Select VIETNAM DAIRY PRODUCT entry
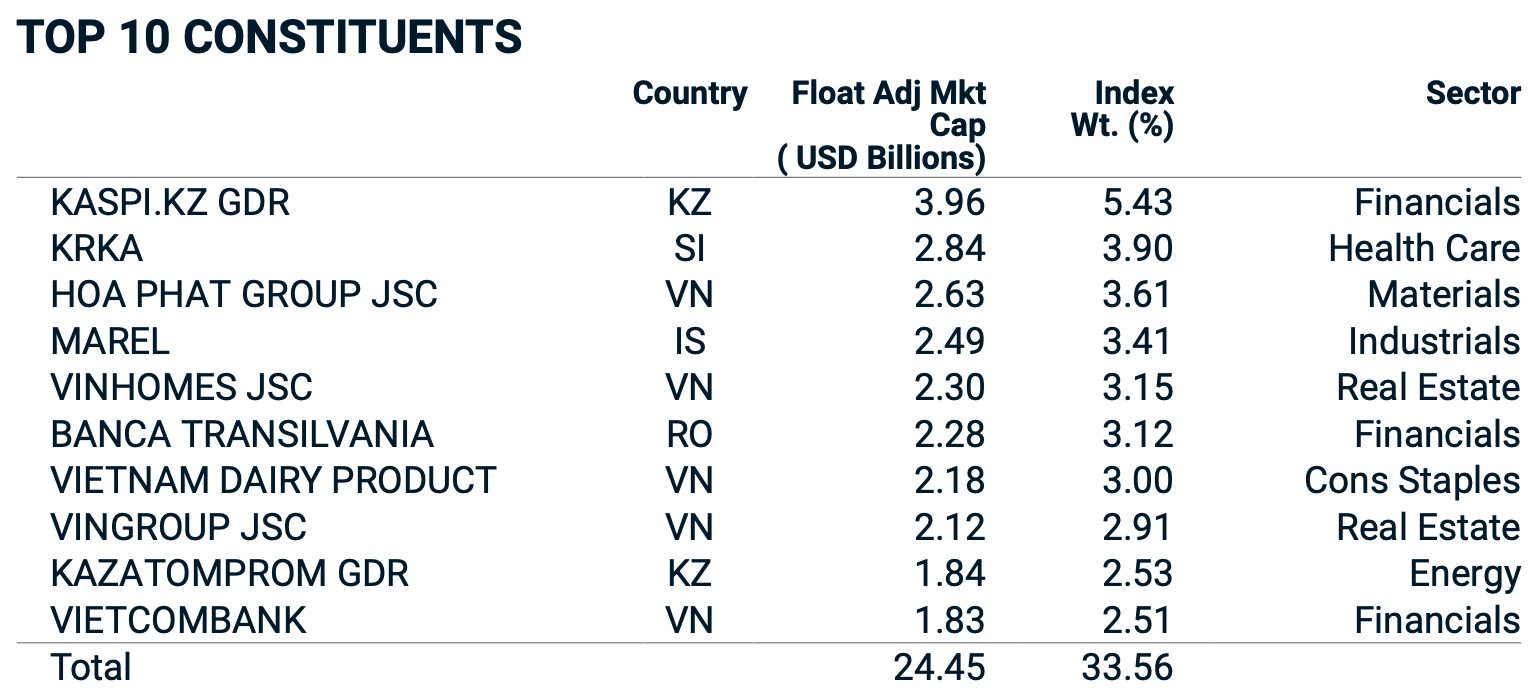Image resolution: width=1540 pixels, height=696 pixels. pyautogui.click(x=273, y=480)
